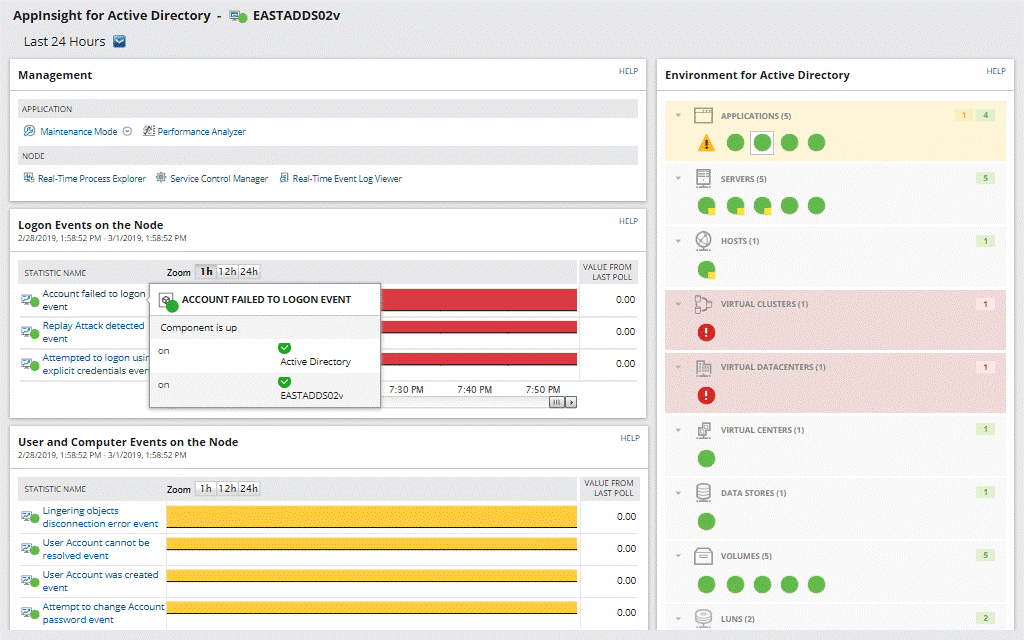Click the Hosts green status icon

706,269
